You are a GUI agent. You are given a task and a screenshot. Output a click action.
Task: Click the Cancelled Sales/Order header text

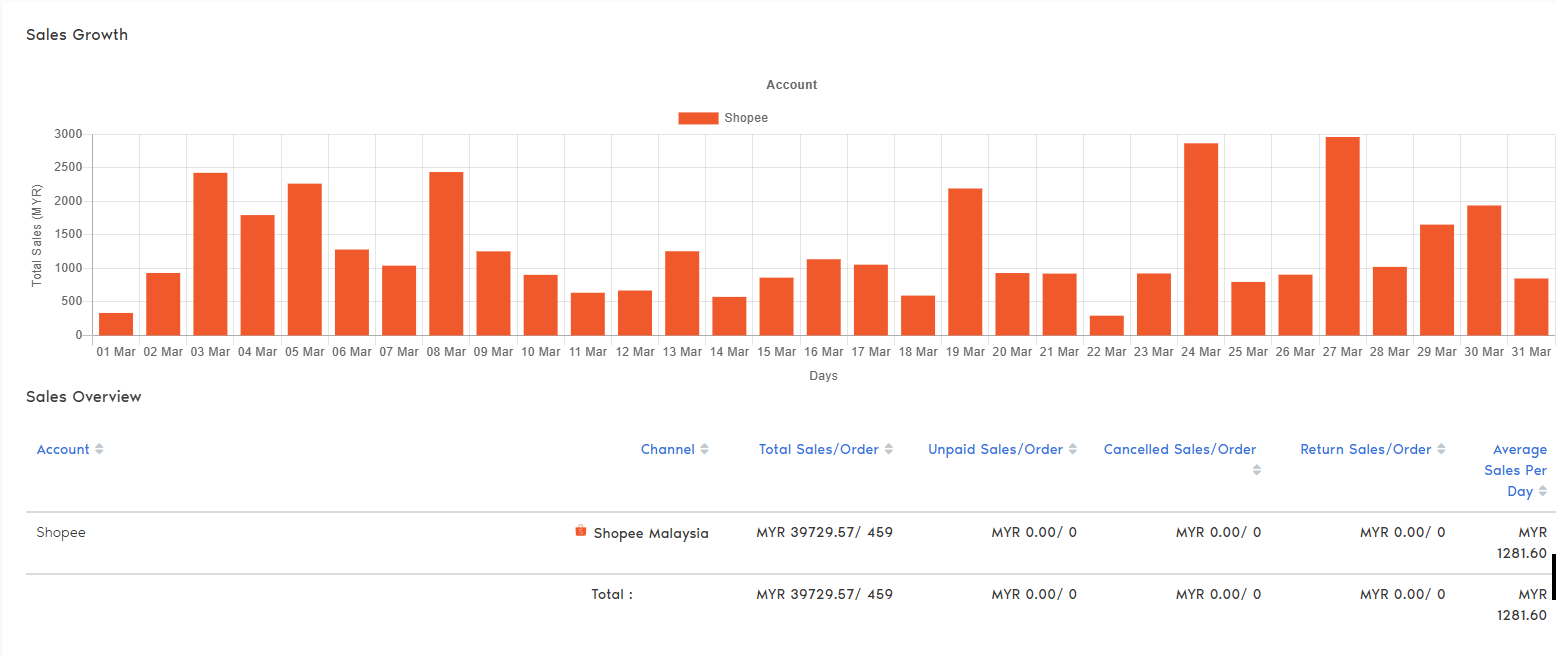point(1180,450)
